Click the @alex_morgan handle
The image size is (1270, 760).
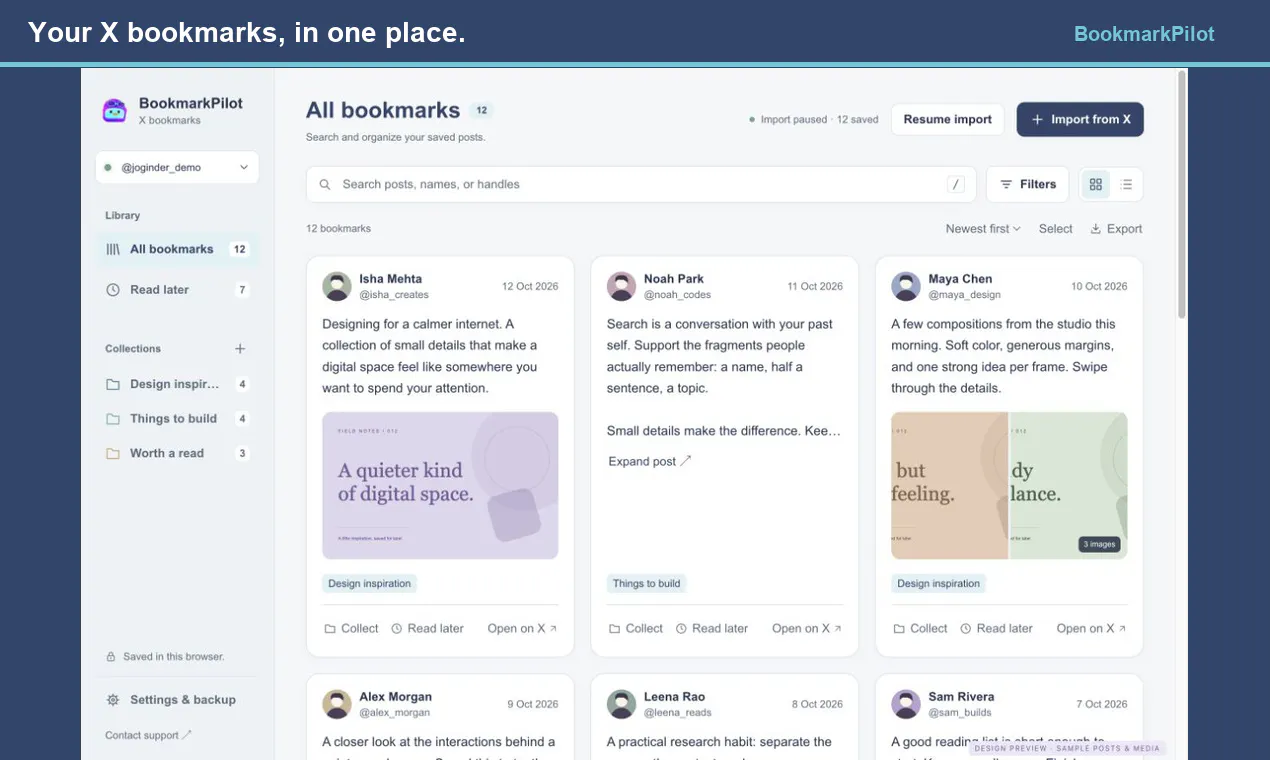(395, 713)
